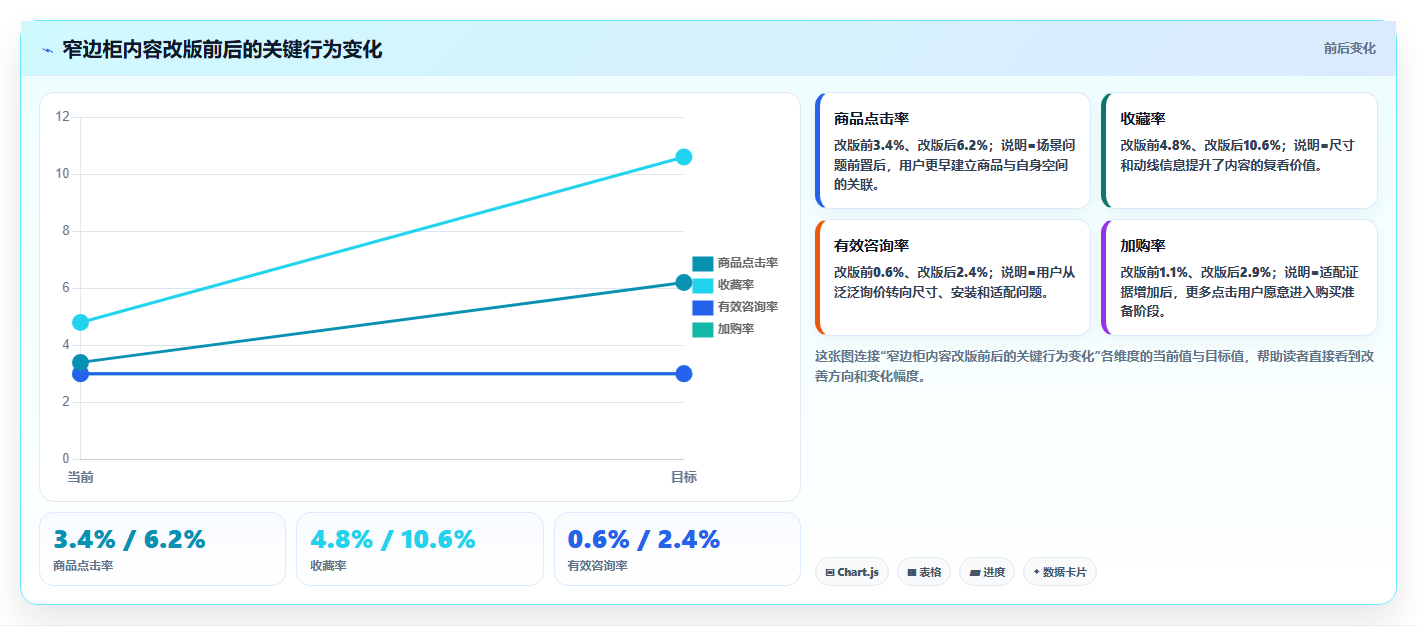1417x626 pixels.
Task: Open the 加购率 explanation card title
Action: tap(1142, 246)
